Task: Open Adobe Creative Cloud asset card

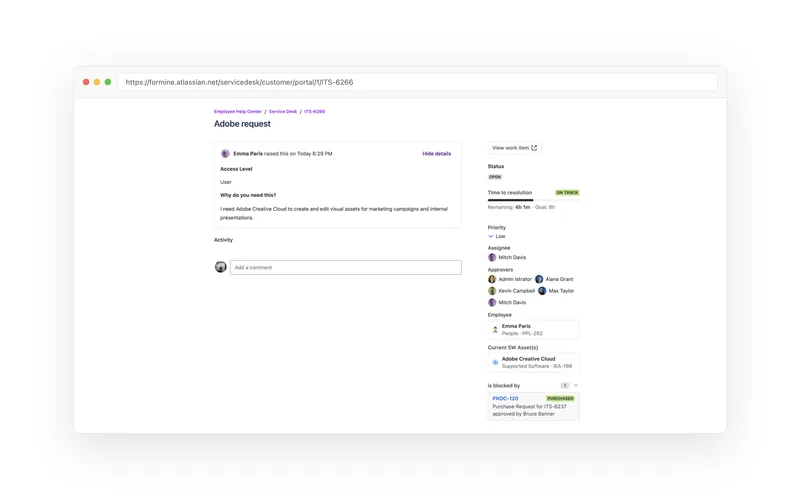Action: [533, 362]
